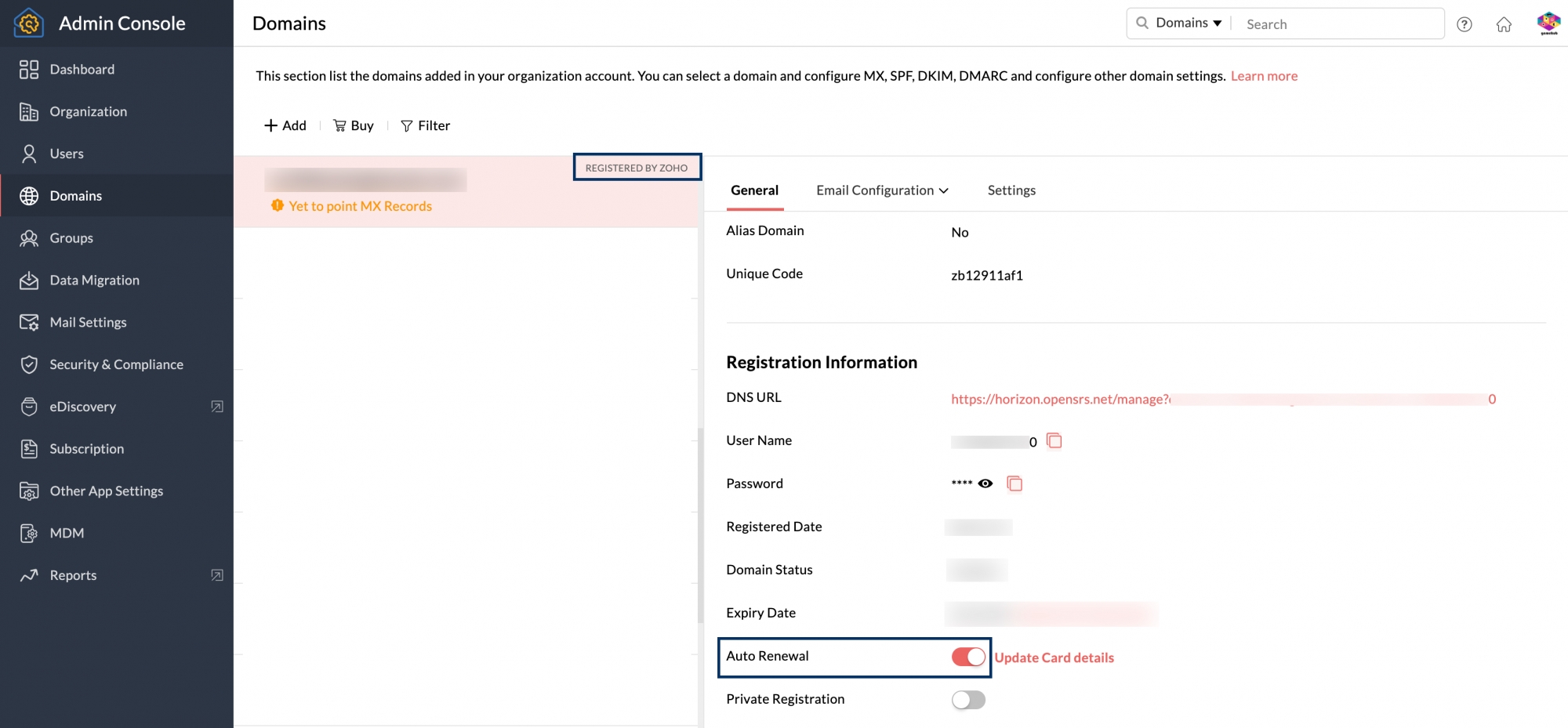Click the help question mark icon

pos(1464,24)
